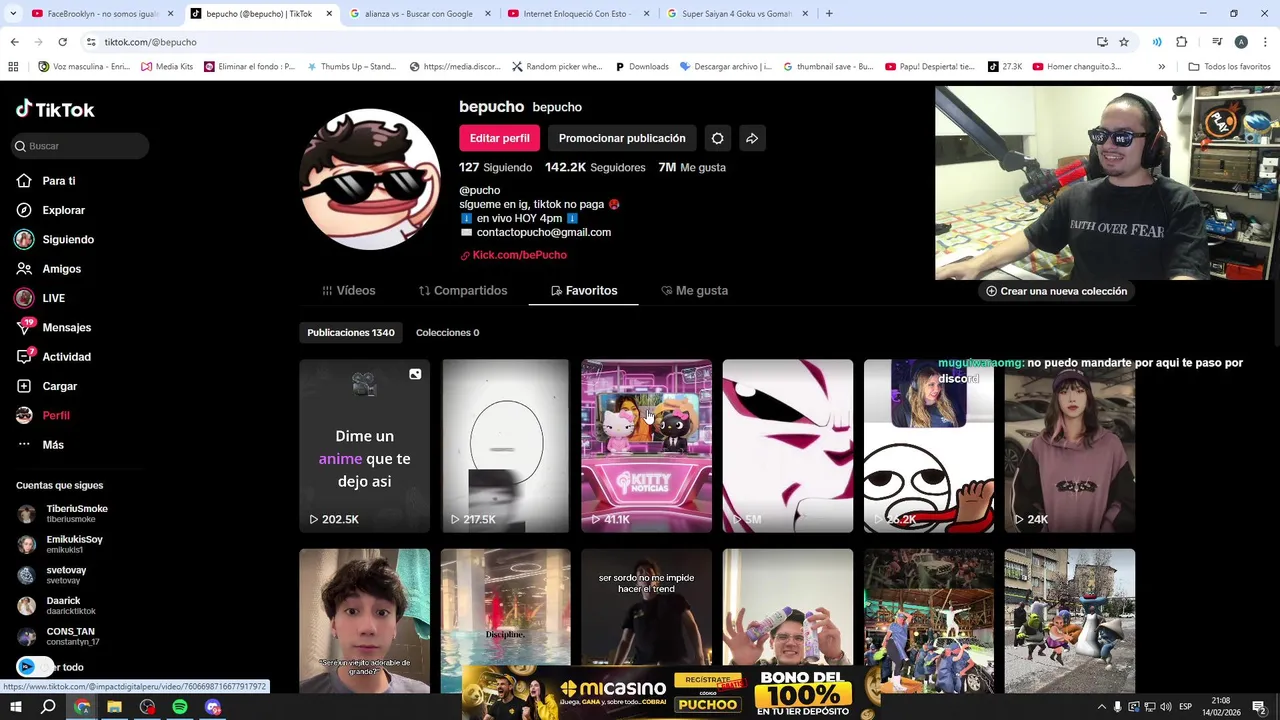Image resolution: width=1280 pixels, height=720 pixels.
Task: Click Crear una nueva colección
Action: pyautogui.click(x=1056, y=291)
